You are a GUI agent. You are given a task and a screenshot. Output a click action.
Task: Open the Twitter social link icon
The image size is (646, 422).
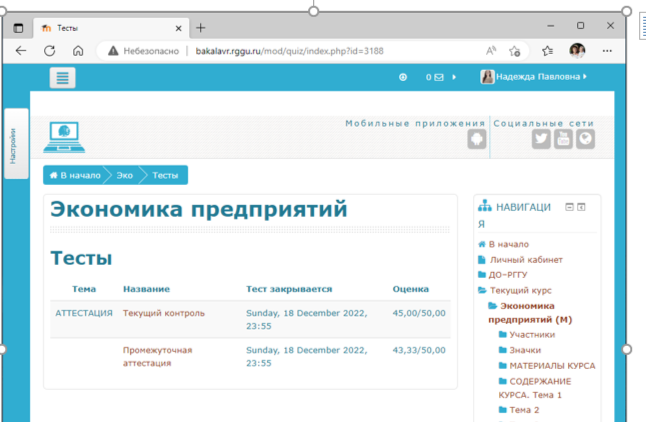[x=541, y=140]
